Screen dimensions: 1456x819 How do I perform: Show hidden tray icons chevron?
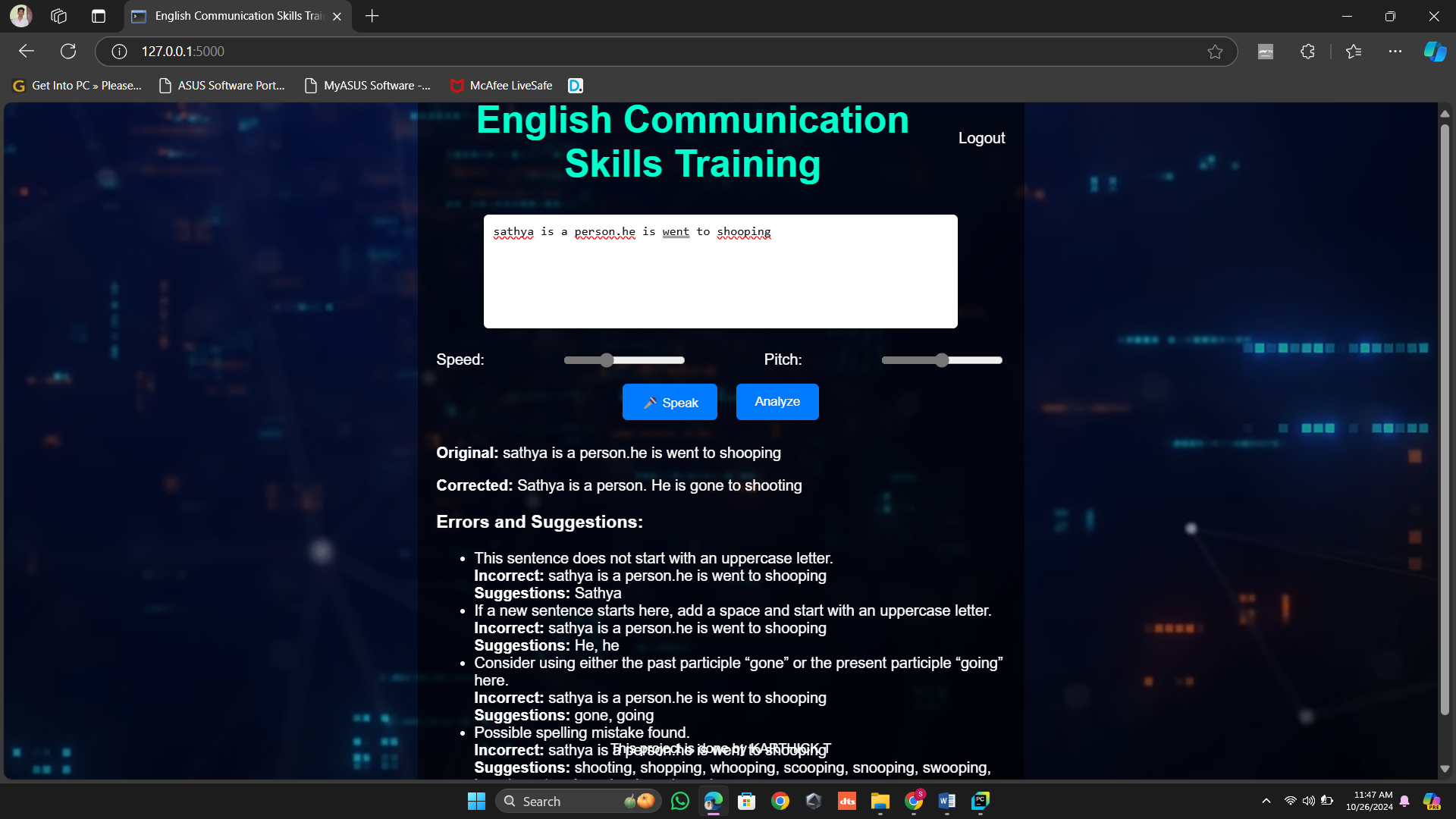pos(1266,801)
